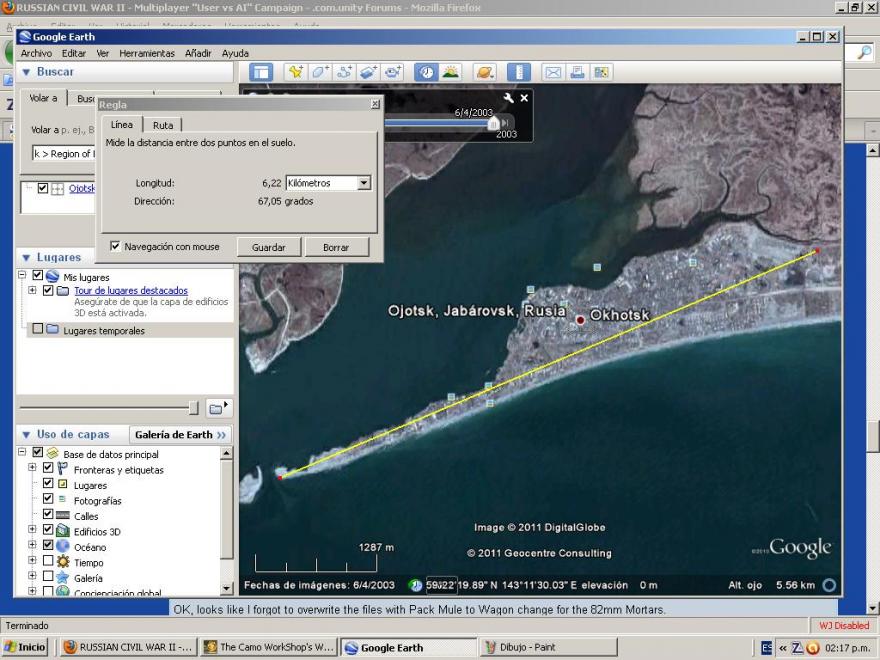
Task: Click the add path toolbar icon
Action: point(345,72)
